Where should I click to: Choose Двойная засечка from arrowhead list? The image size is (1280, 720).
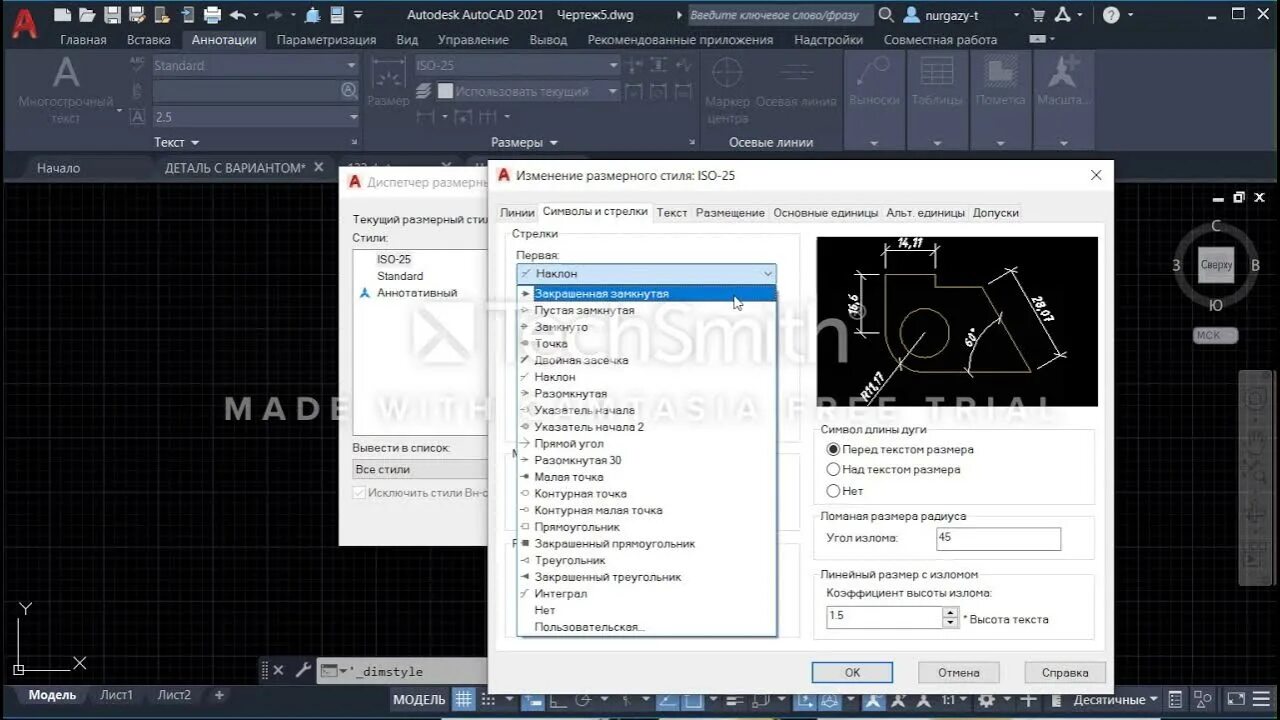pyautogui.click(x=646, y=360)
